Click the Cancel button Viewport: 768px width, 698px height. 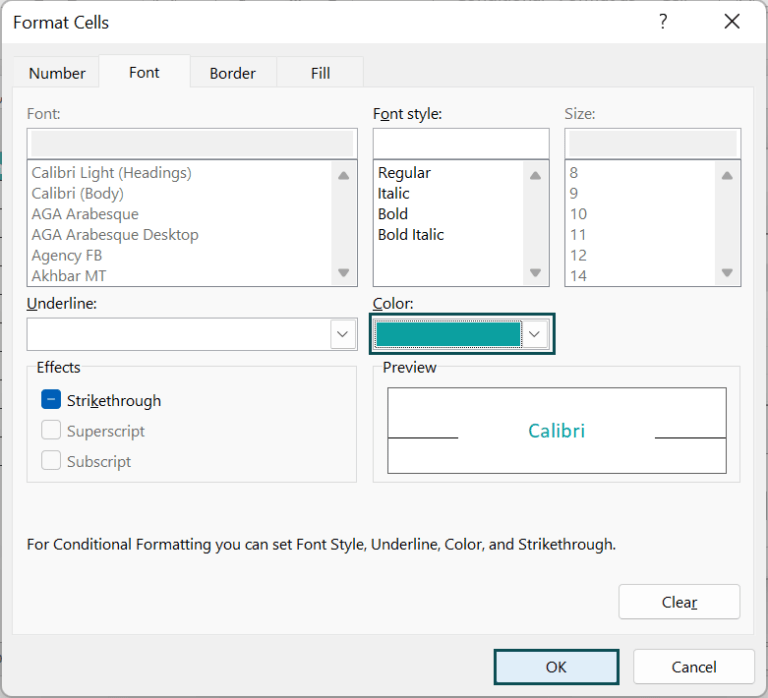point(694,667)
